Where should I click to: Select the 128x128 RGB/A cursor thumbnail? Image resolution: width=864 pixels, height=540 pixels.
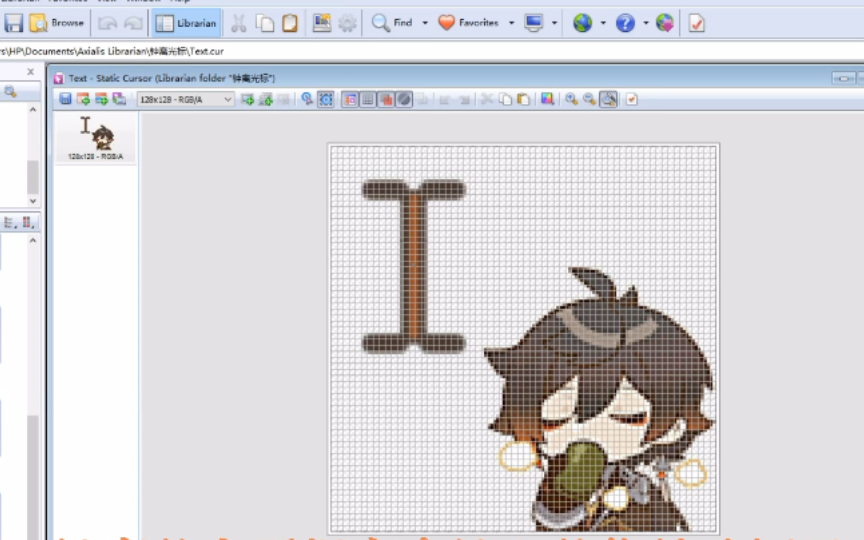coord(96,138)
